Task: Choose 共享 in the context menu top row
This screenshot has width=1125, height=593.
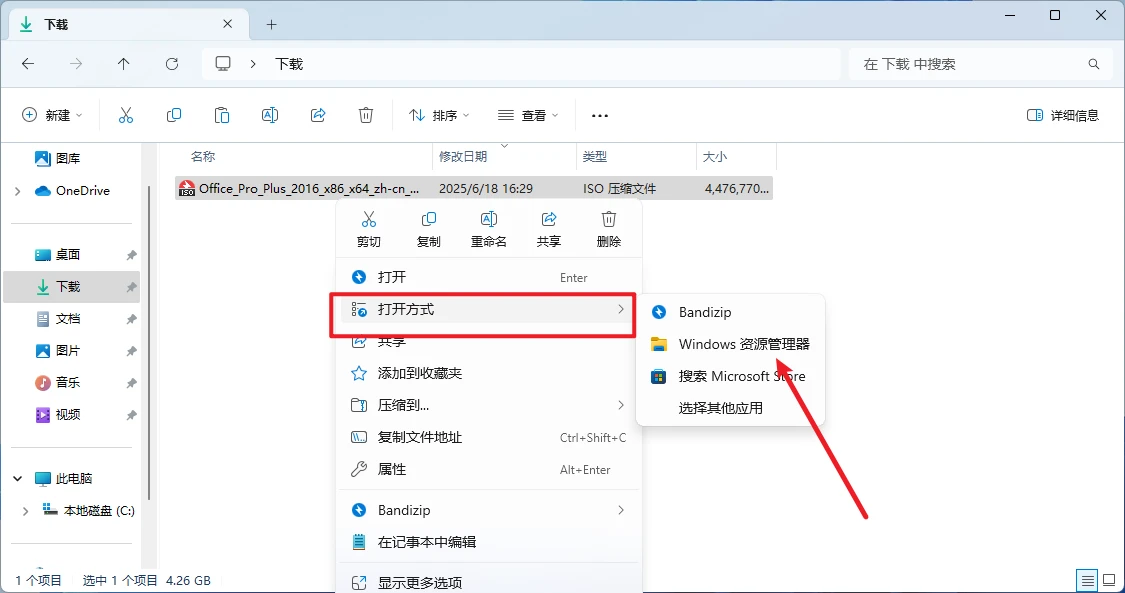Action: [549, 229]
